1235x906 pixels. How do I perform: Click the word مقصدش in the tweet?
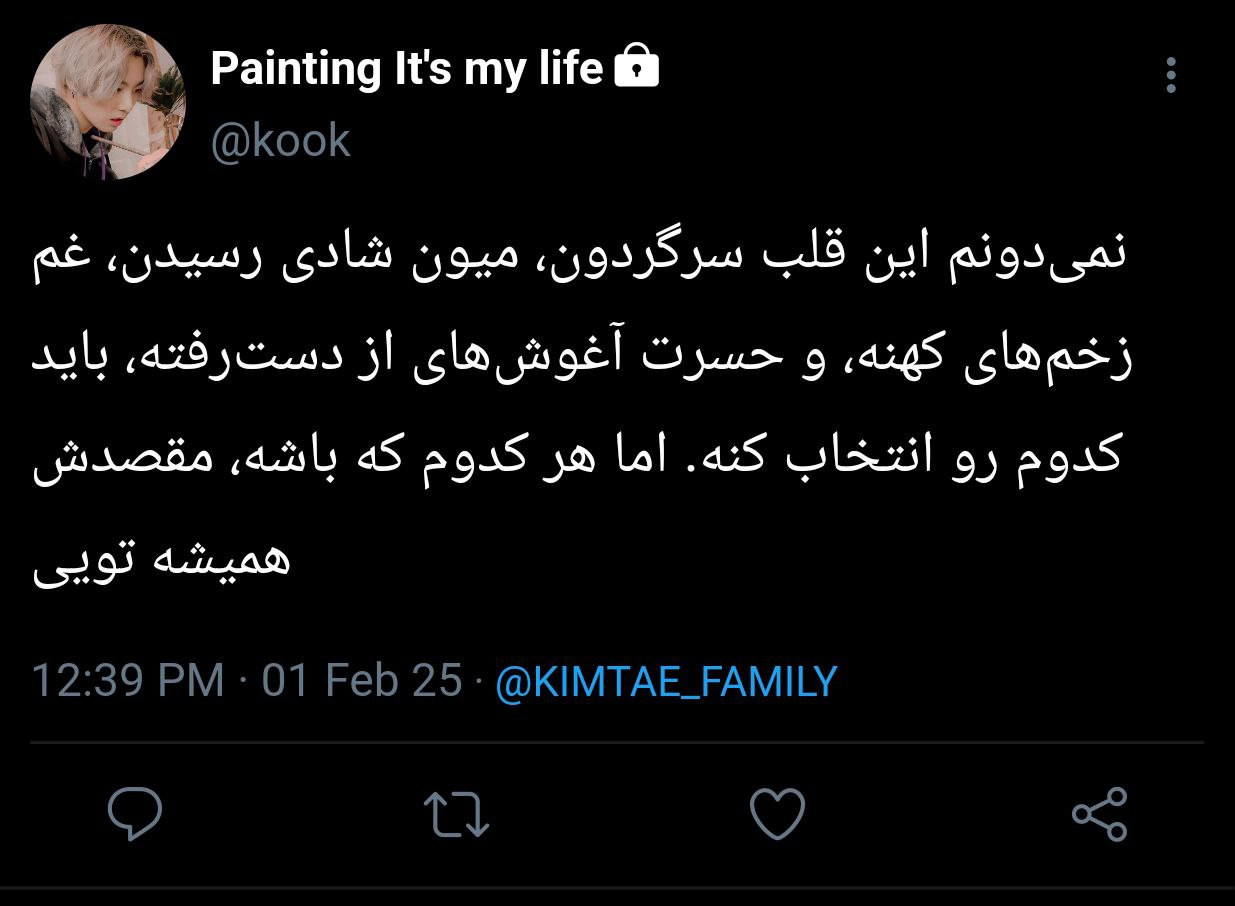point(81,462)
